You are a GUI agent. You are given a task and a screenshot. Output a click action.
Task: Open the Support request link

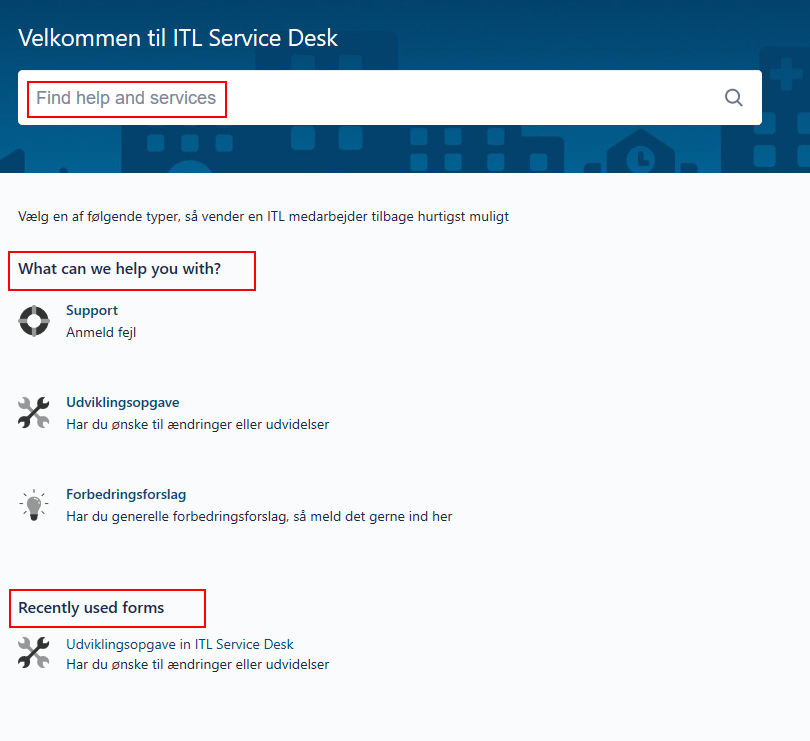pyautogui.click(x=92, y=310)
